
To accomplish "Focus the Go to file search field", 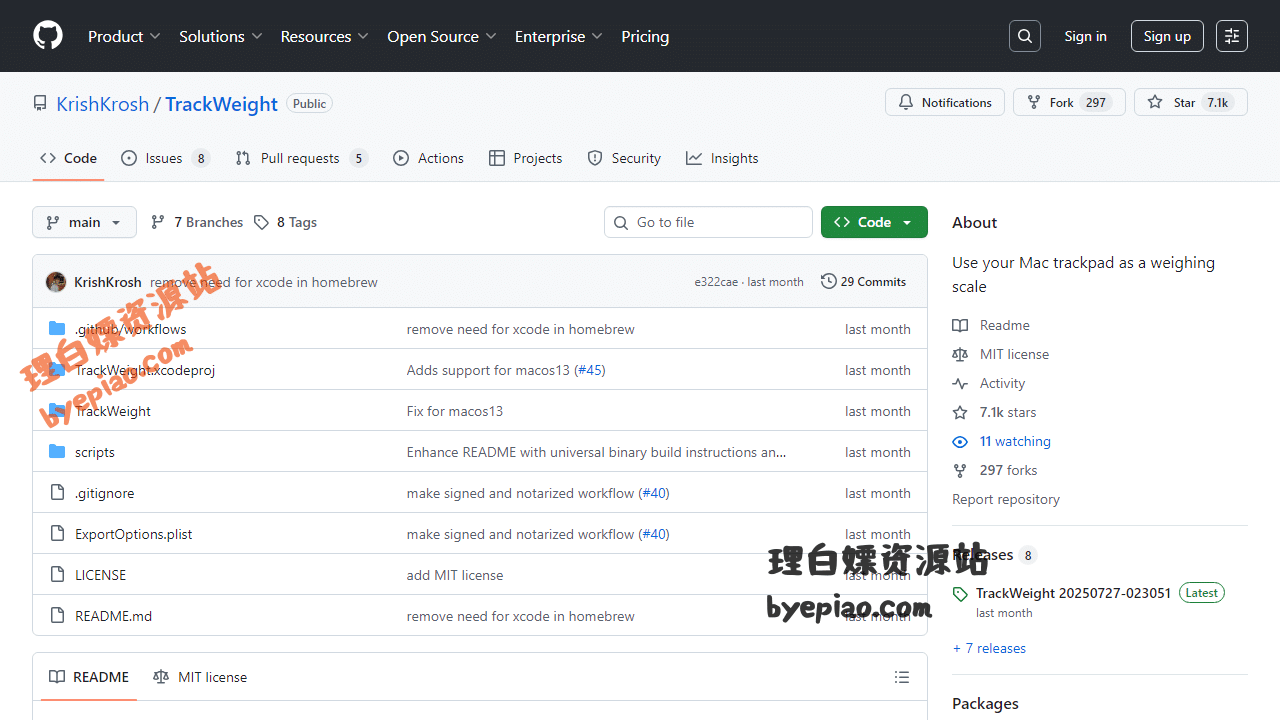I will tap(708, 222).
